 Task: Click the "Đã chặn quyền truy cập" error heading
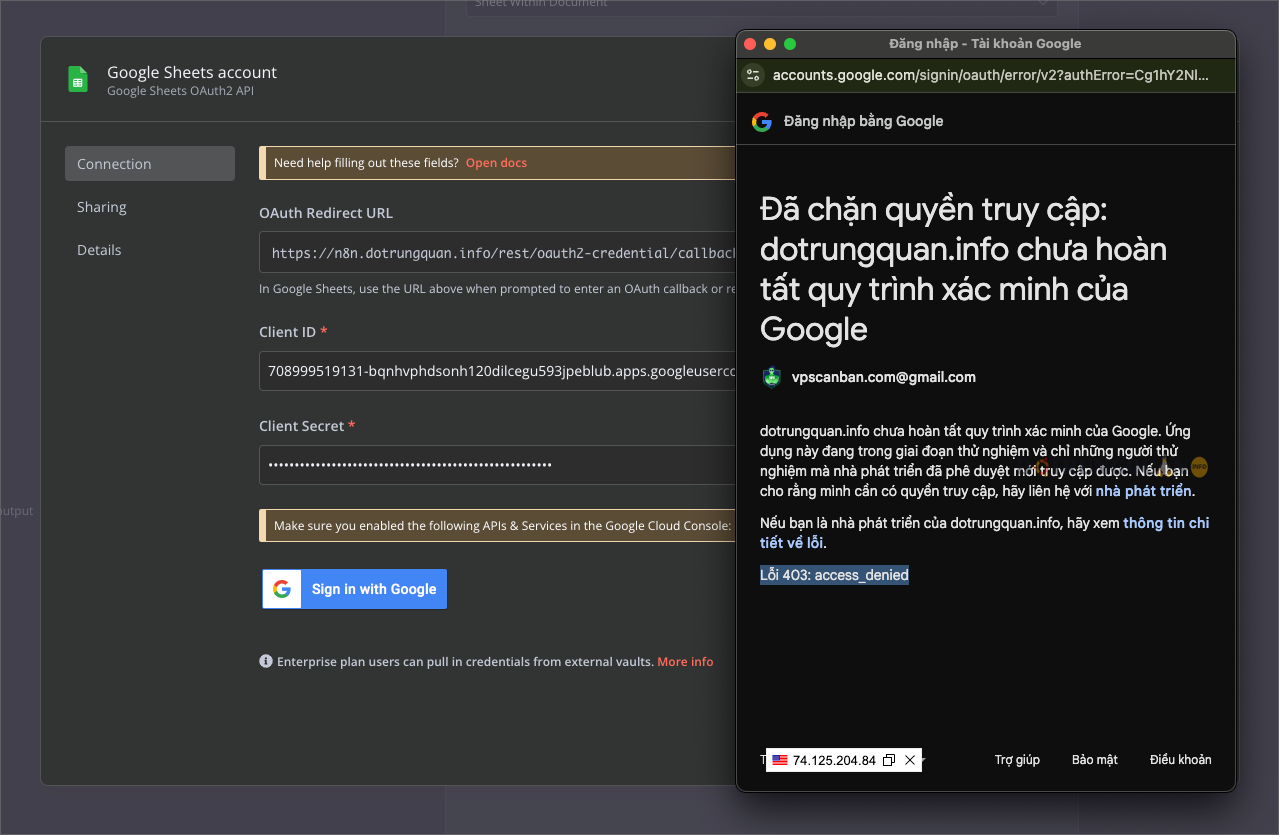click(963, 269)
